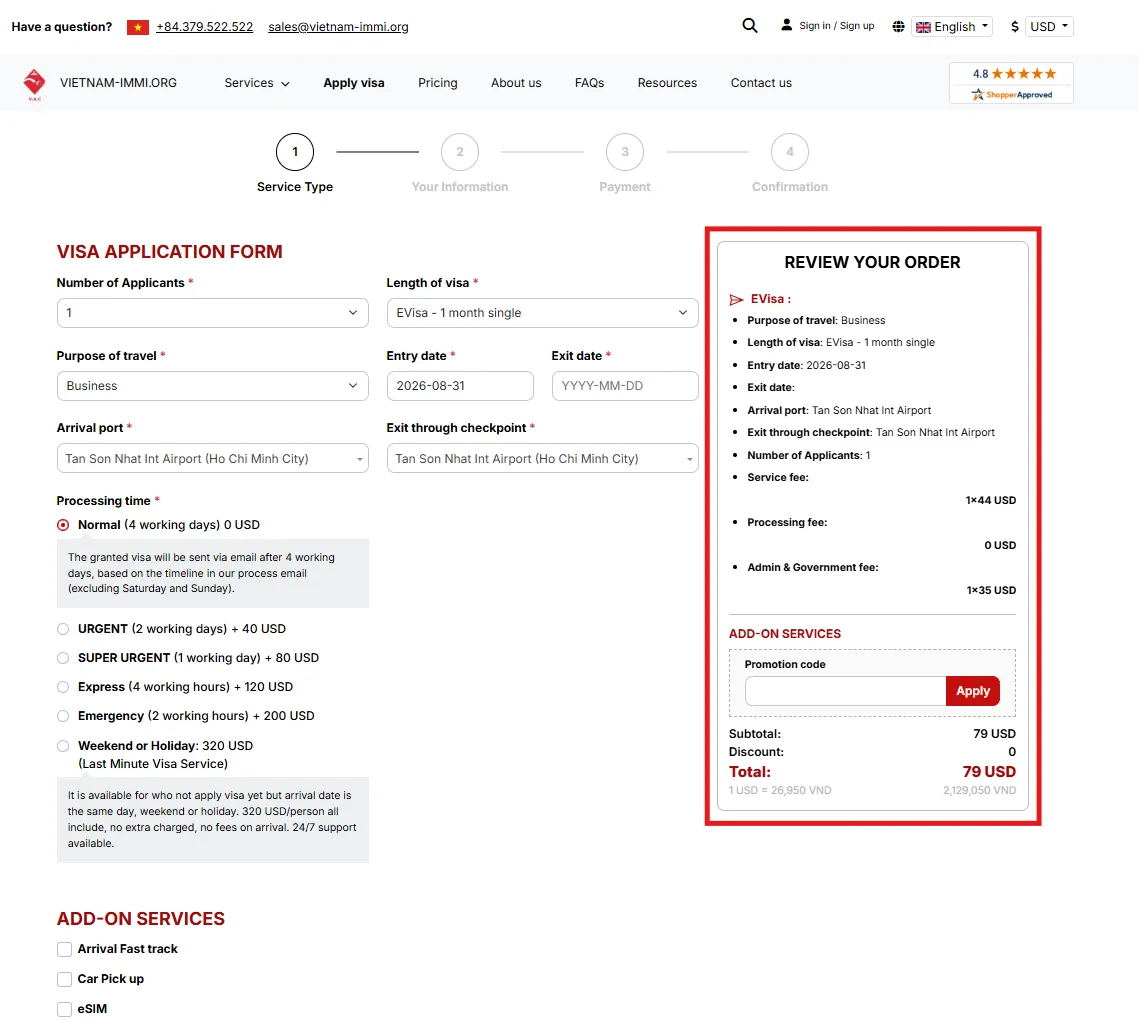
Task: Expand the Services menu
Action: click(257, 83)
